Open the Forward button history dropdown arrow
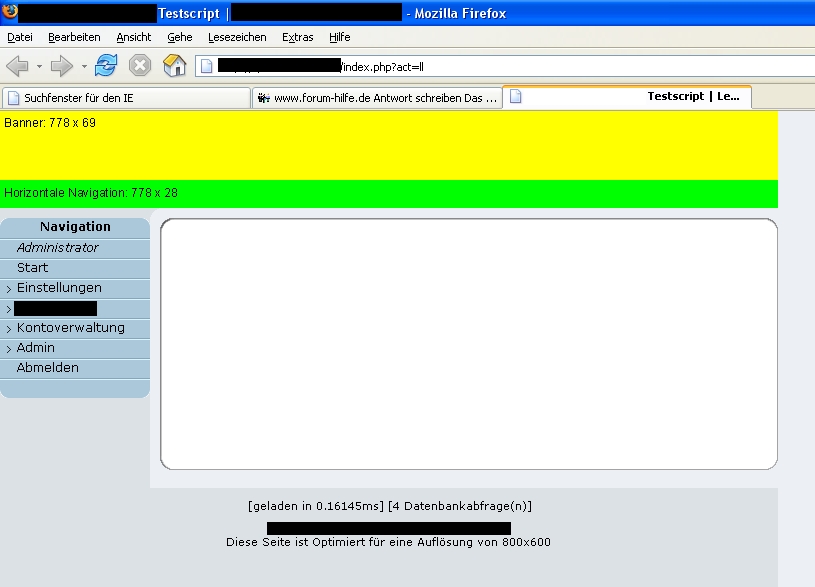The height and width of the screenshot is (587, 815). click(84, 67)
